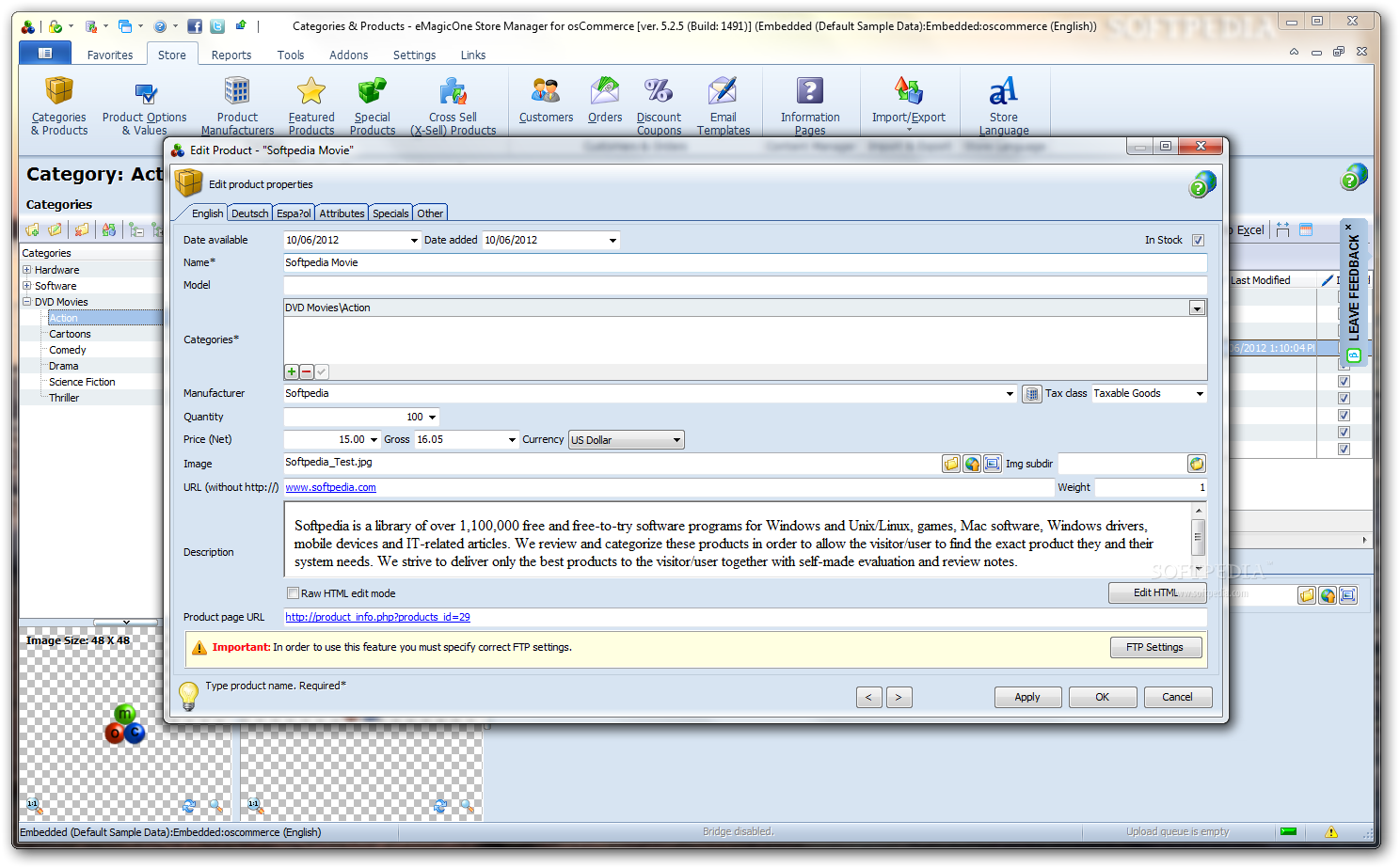Click the edit category folder icon

coord(56,229)
